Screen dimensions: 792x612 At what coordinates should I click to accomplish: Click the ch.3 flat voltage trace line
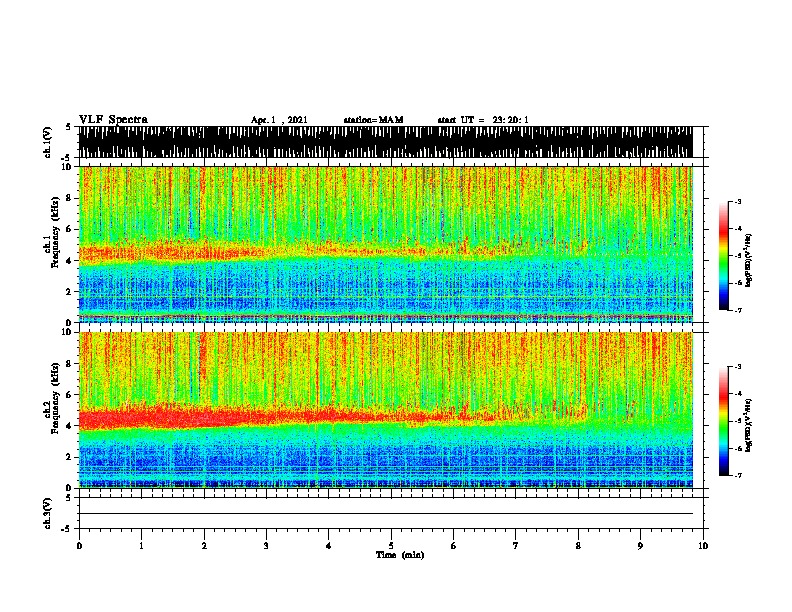(x=385, y=514)
